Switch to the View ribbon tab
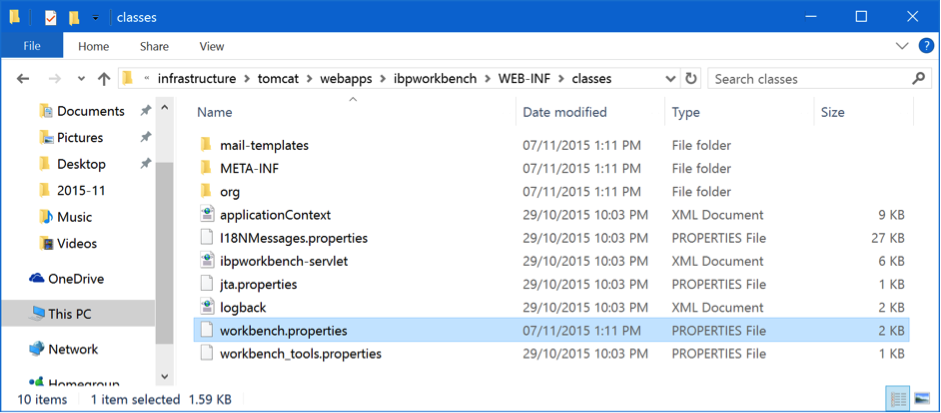Viewport: 941px width, 413px height. tap(212, 46)
